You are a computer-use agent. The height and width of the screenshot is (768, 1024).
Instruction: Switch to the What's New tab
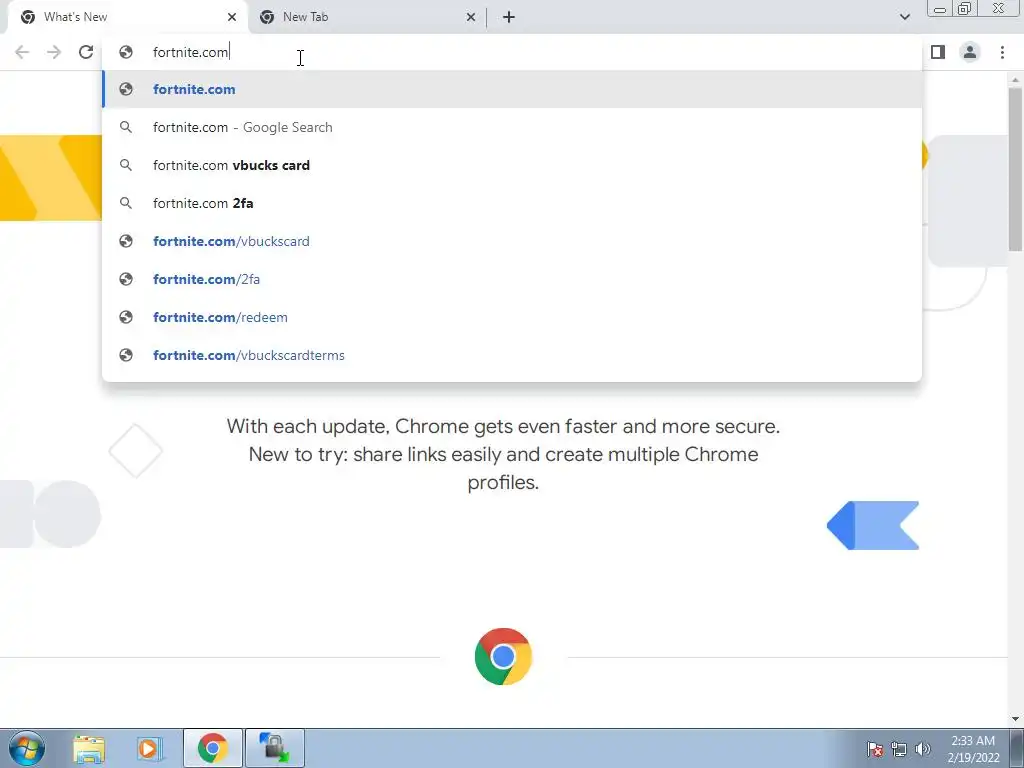tap(127, 17)
